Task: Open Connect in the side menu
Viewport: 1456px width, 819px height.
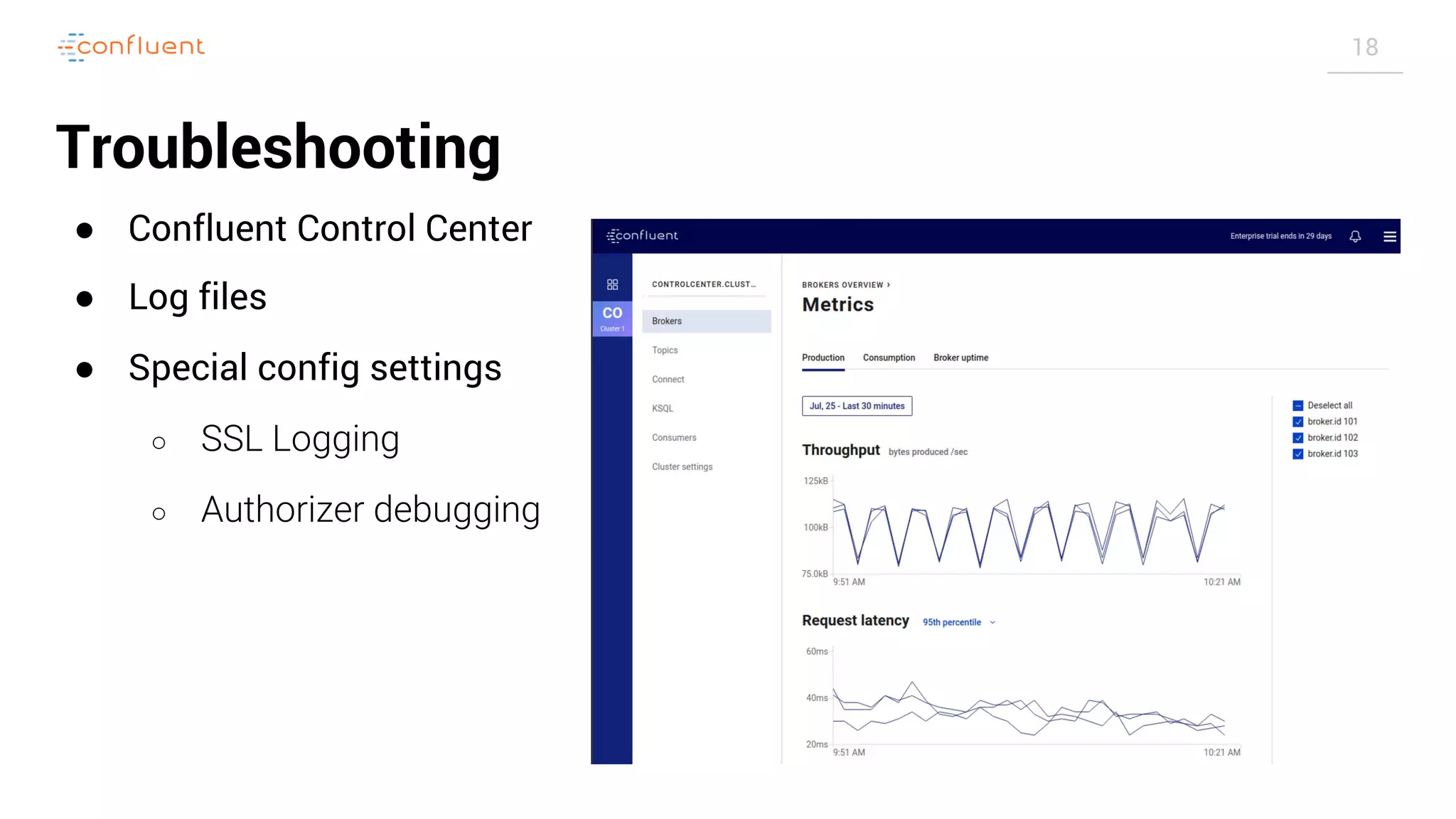Action: [668, 380]
